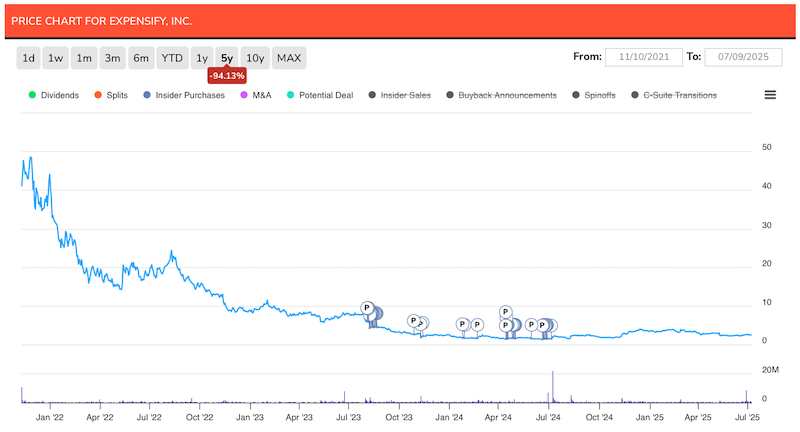The image size is (800, 432).
Task: Show the MAX time range
Action: (289, 58)
